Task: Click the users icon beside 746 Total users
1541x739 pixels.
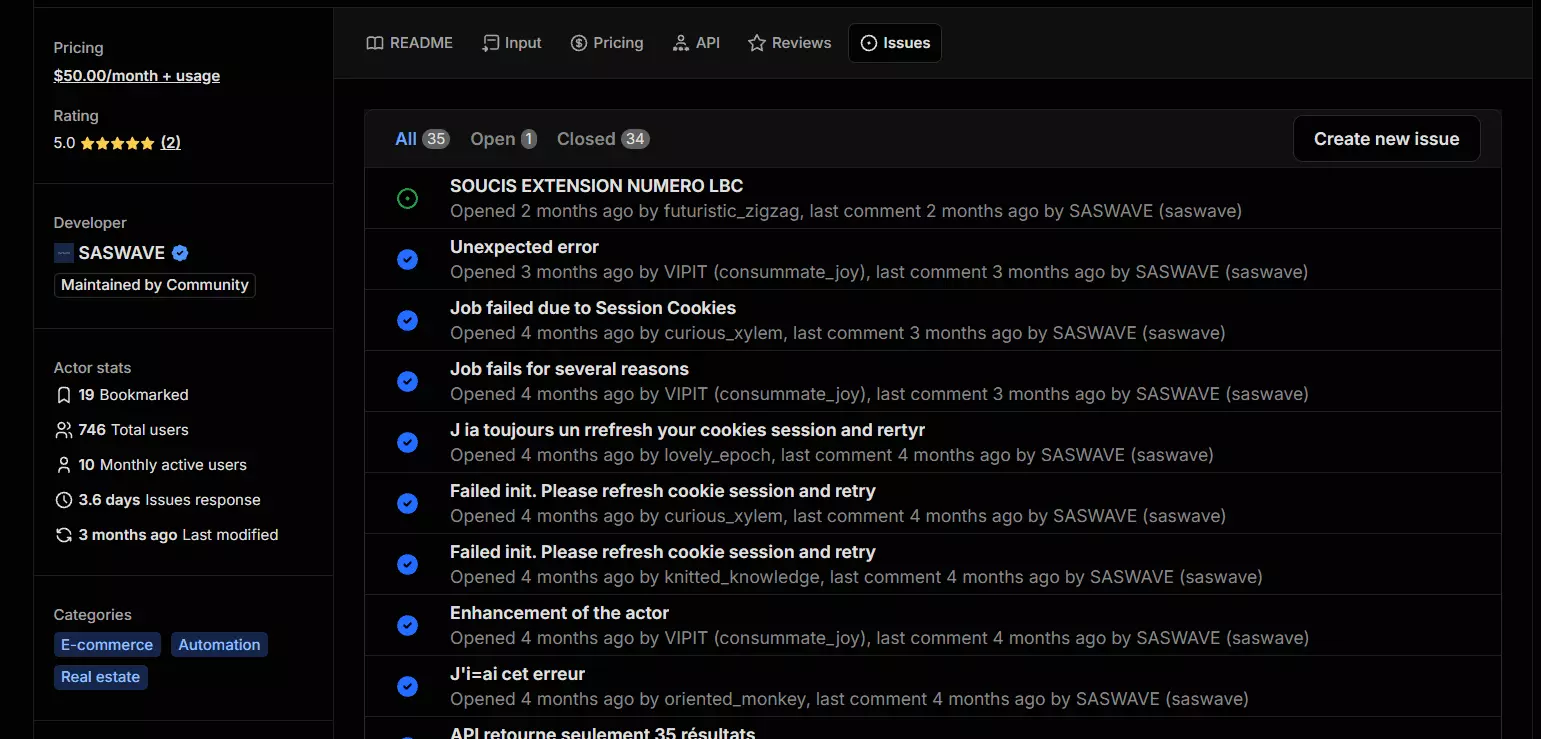Action: pos(64,430)
